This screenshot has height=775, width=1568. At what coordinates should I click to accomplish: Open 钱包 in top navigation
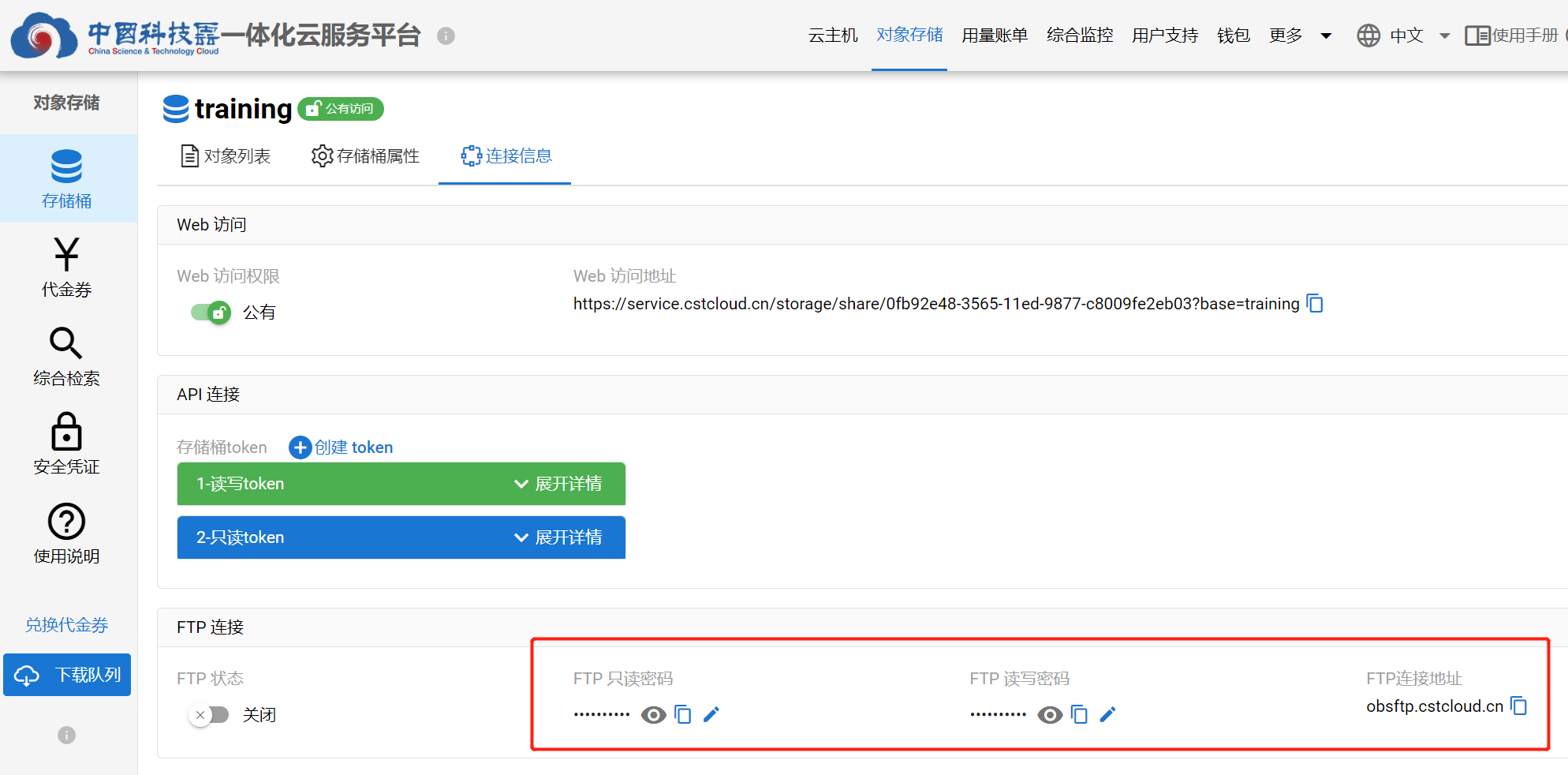click(1234, 36)
